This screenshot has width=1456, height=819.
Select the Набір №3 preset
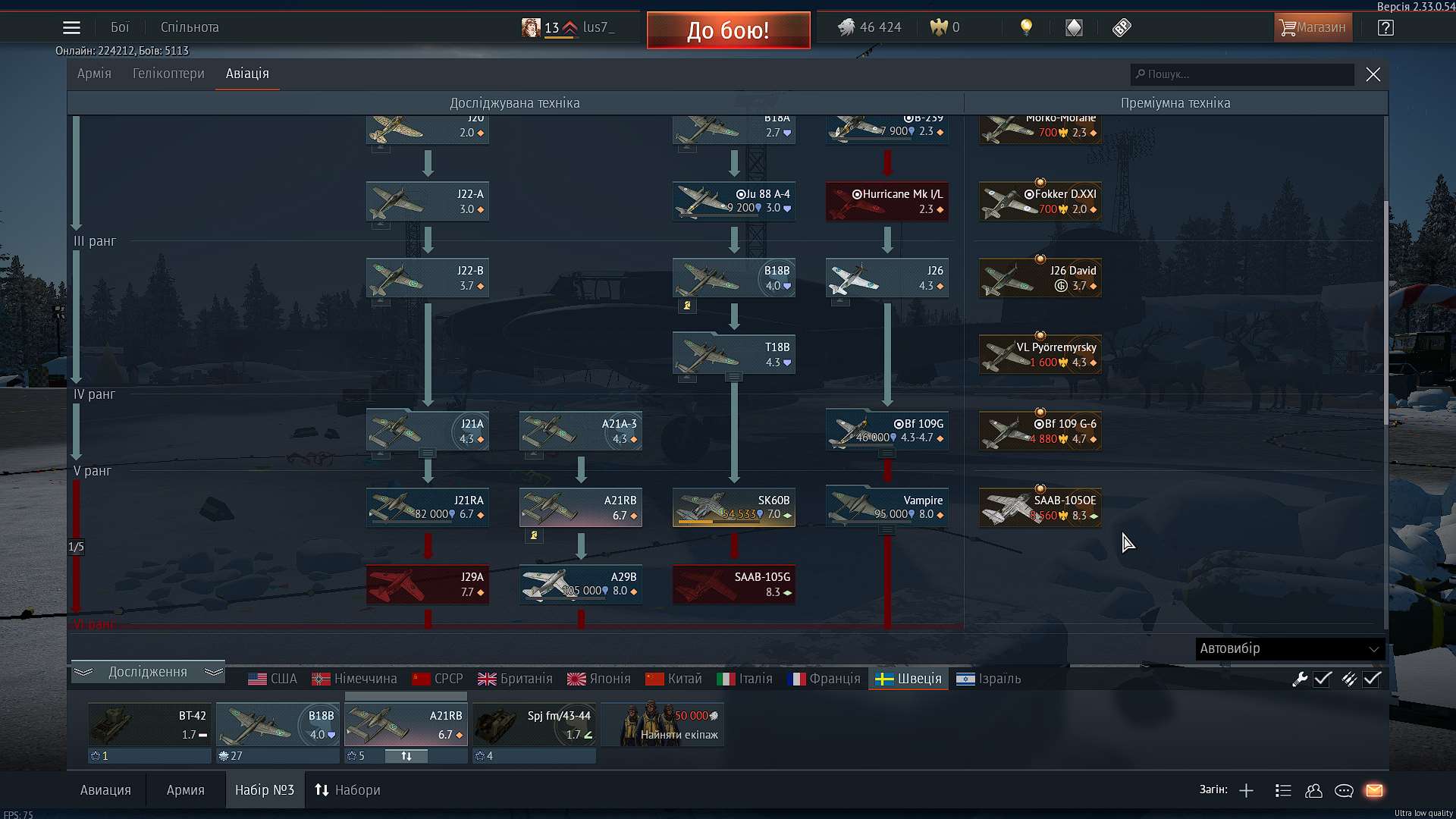coord(265,790)
